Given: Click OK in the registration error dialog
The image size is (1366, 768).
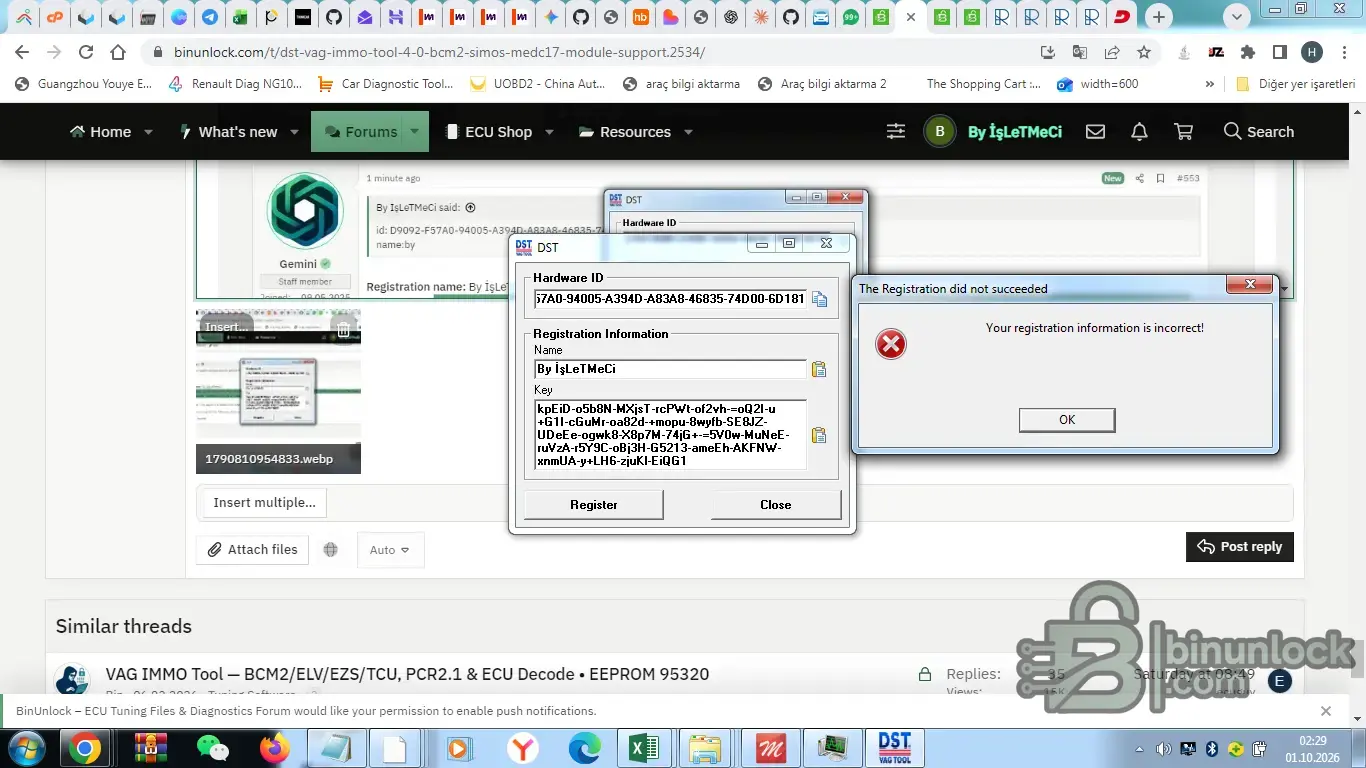Looking at the screenshot, I should [x=1067, y=420].
